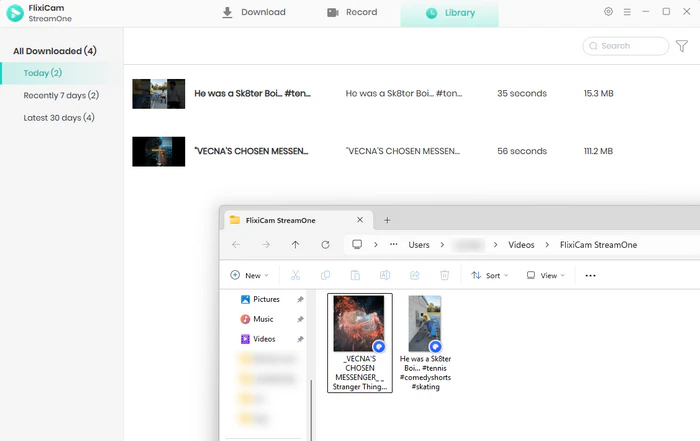Click the filter funnel icon
Viewport: 700px width, 441px height.
[x=682, y=46]
